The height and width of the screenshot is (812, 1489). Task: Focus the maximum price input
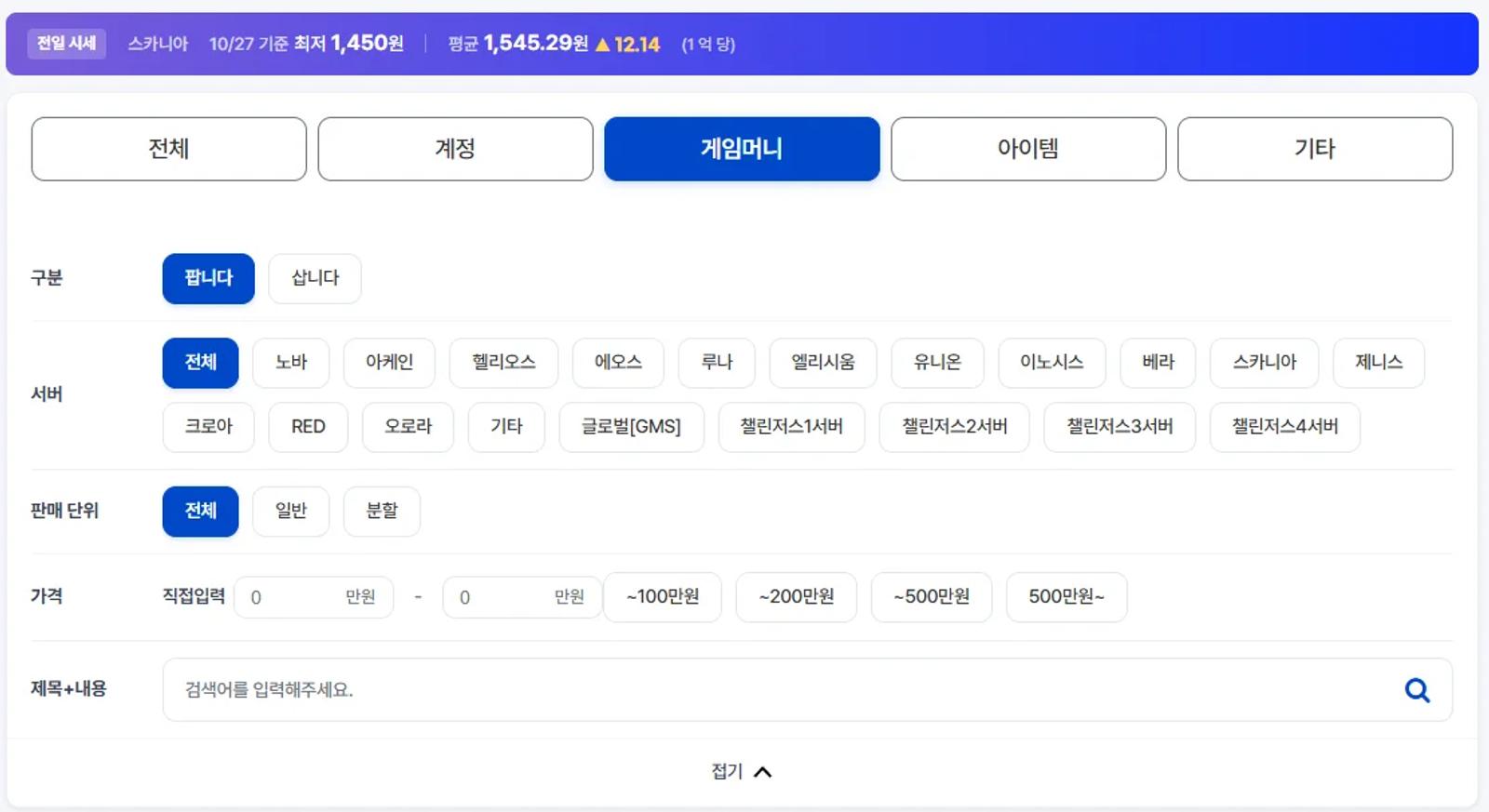coord(522,597)
